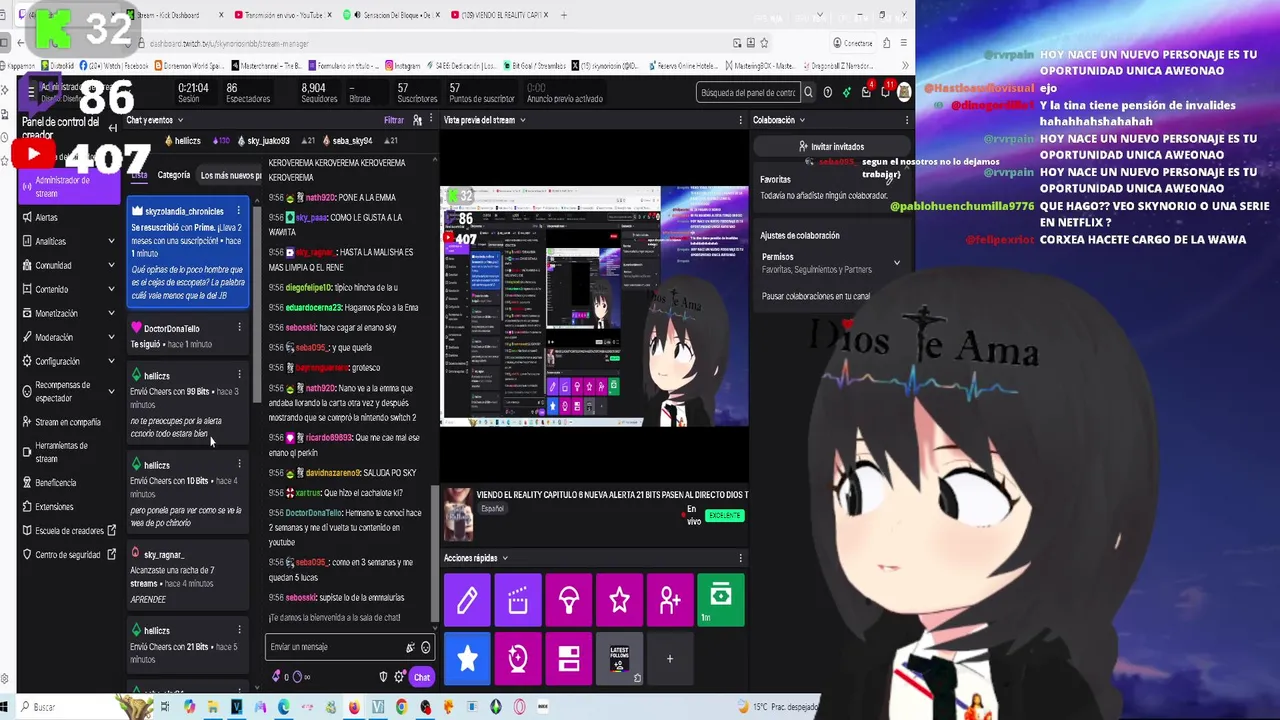Switch to the Categoría activity tab
Viewport: 1280px width, 720px height.
point(173,175)
